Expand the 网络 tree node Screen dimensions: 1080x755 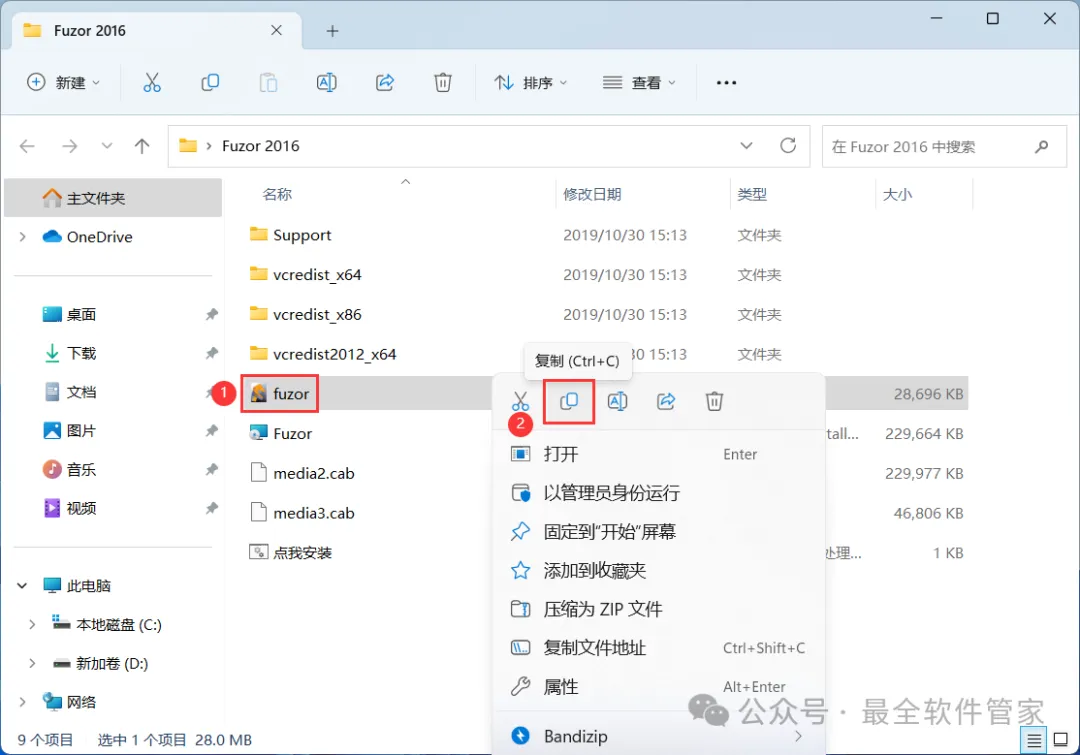pyautogui.click(x=23, y=702)
